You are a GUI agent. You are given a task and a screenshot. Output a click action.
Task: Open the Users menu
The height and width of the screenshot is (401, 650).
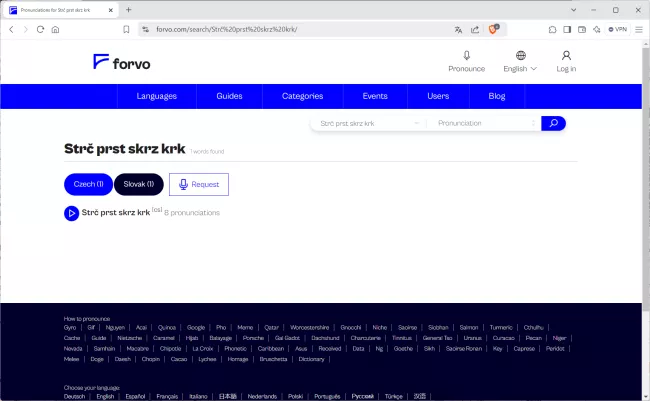tap(438, 96)
